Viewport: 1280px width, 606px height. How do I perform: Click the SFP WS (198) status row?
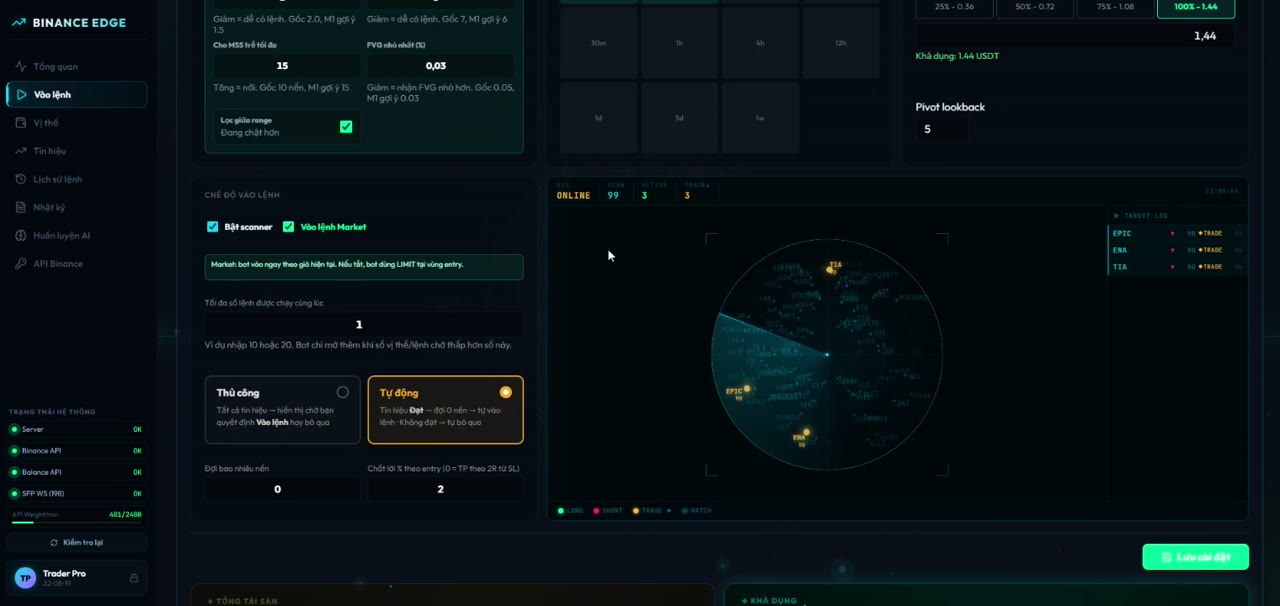(77, 493)
